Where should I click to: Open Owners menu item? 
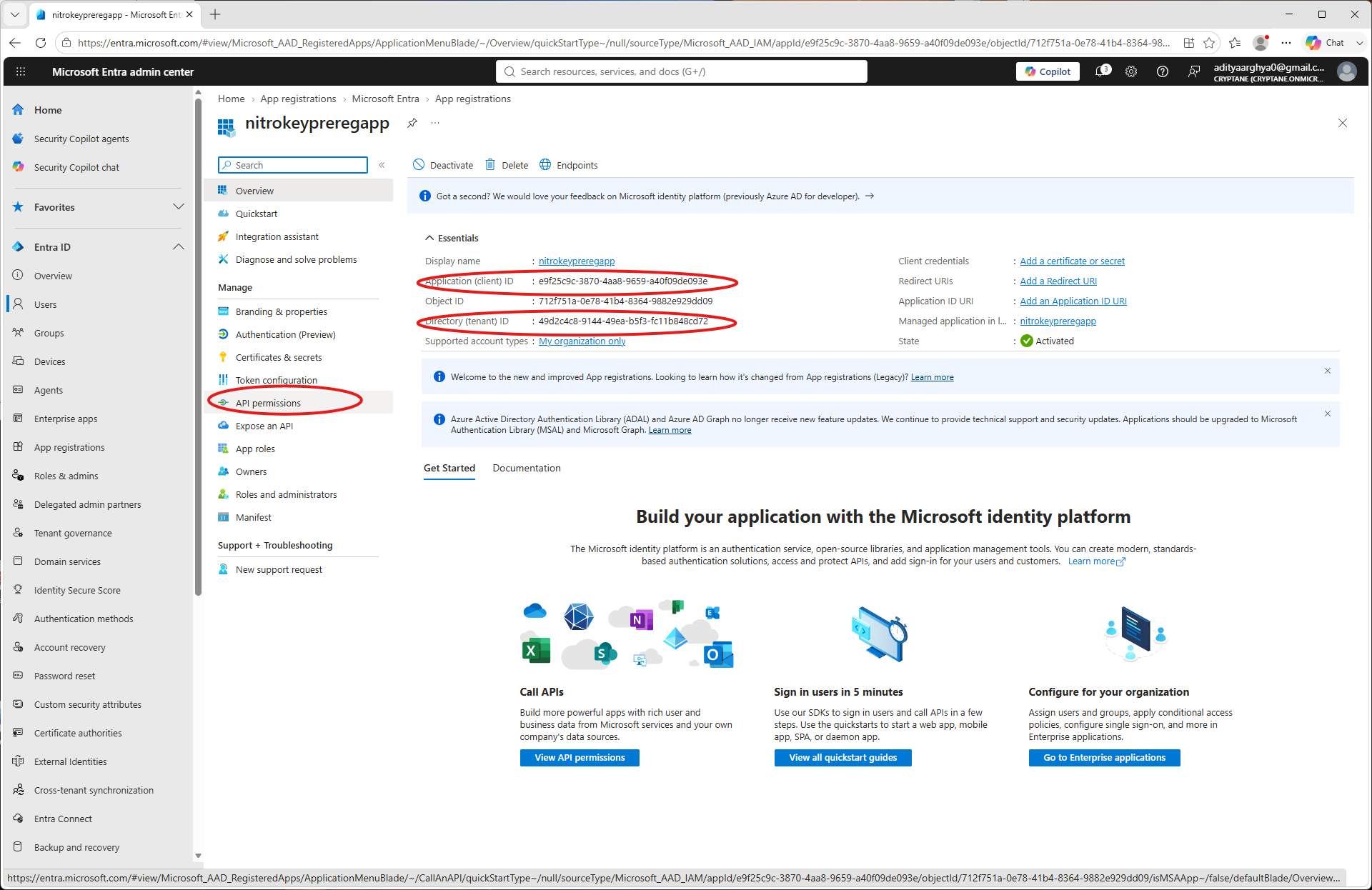pos(251,471)
